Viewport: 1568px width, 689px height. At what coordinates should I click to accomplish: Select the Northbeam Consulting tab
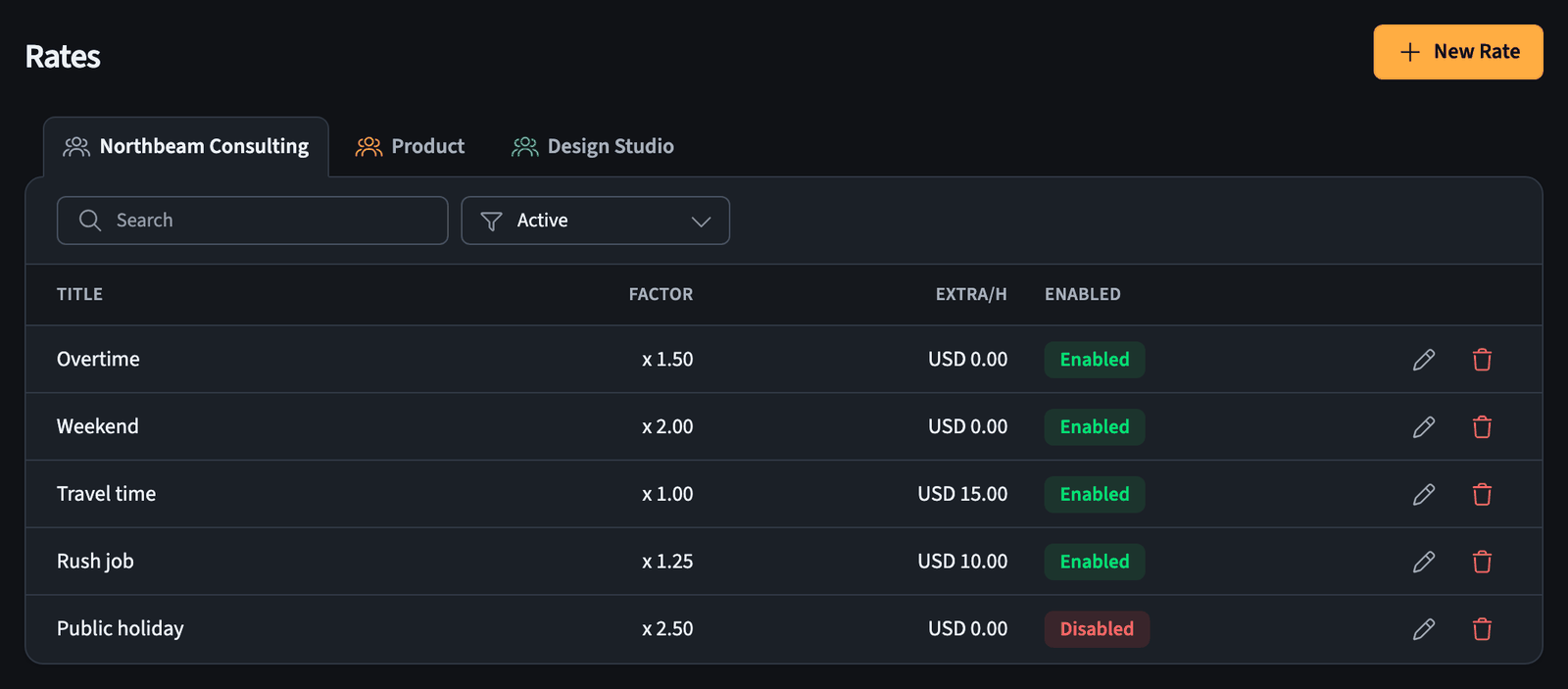[186, 147]
